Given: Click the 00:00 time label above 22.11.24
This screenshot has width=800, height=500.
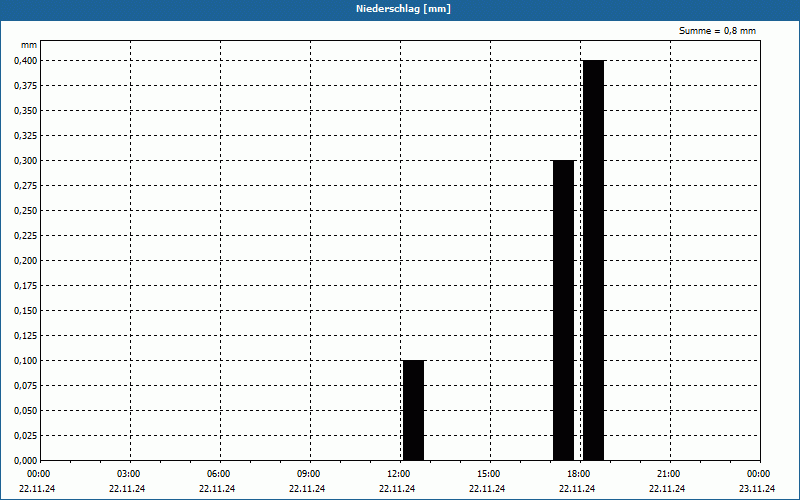Looking at the screenshot, I should point(38,474).
